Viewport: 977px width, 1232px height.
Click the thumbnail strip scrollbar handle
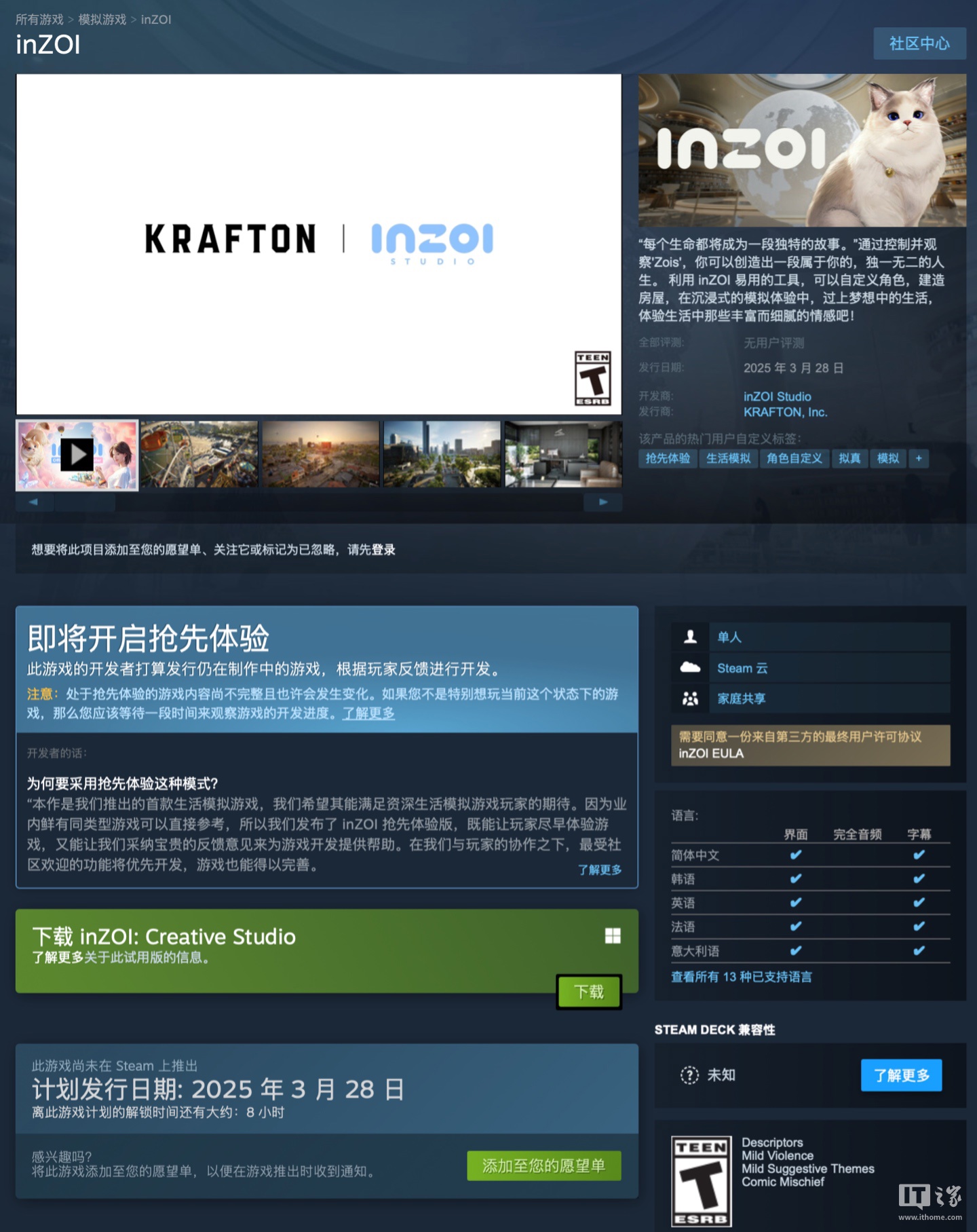pos(85,502)
